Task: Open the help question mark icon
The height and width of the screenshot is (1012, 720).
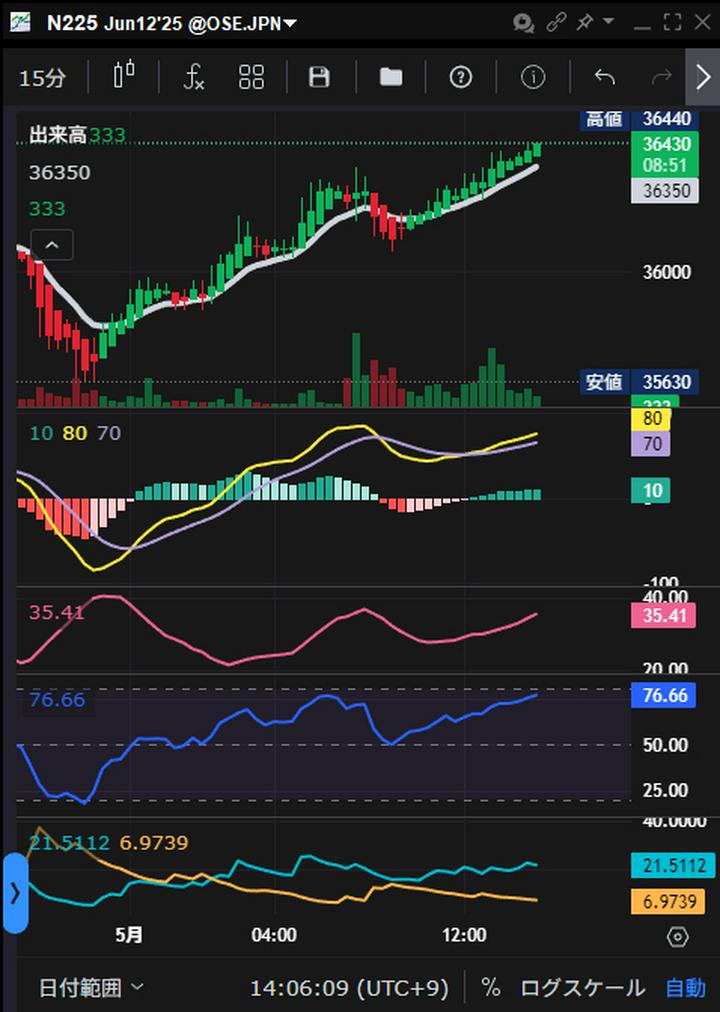Action: (460, 77)
